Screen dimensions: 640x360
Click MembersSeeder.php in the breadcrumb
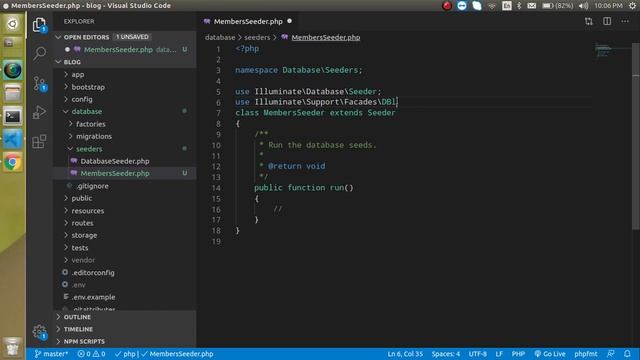click(x=326, y=37)
